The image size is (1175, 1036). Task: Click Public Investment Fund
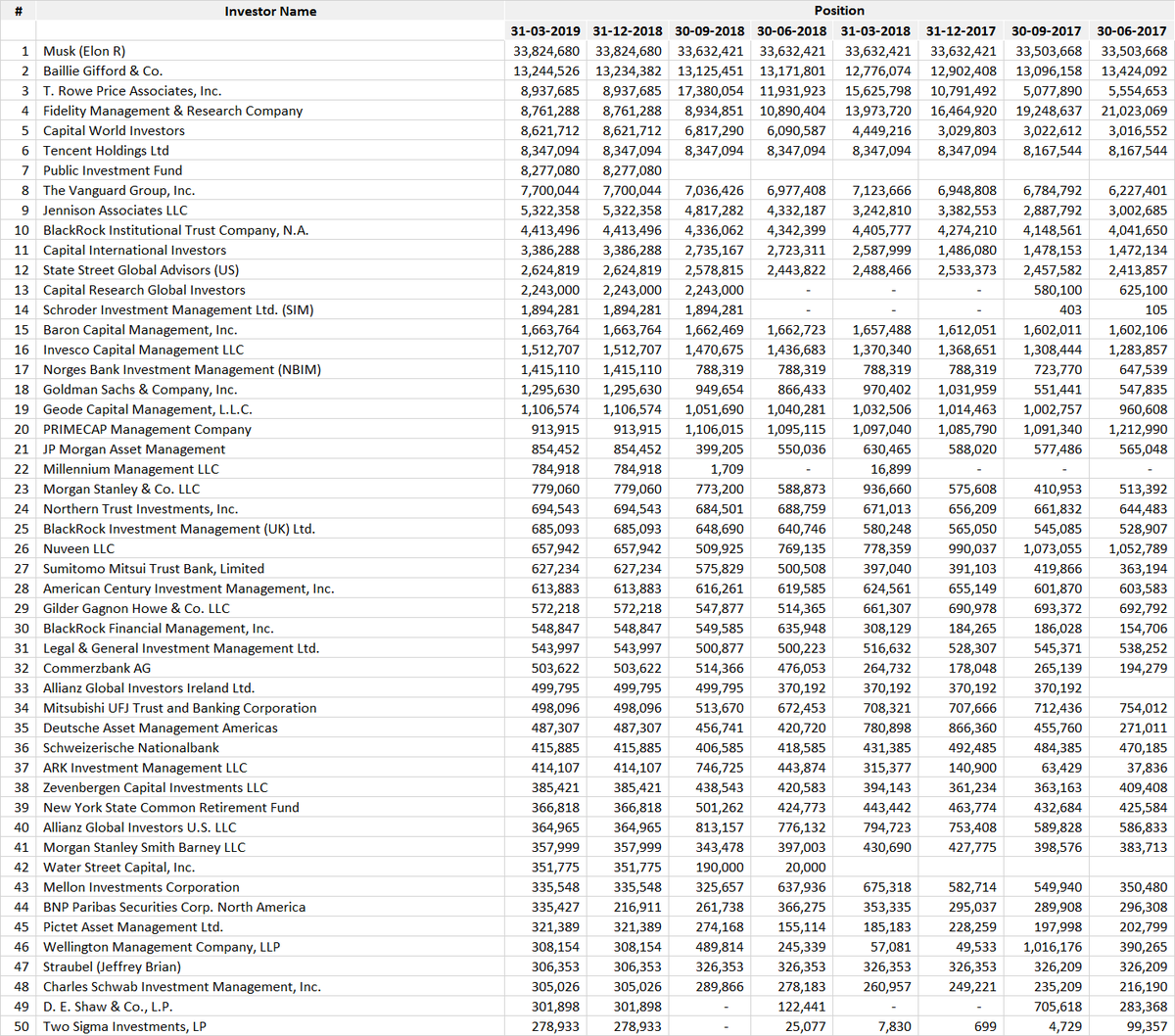(x=113, y=170)
